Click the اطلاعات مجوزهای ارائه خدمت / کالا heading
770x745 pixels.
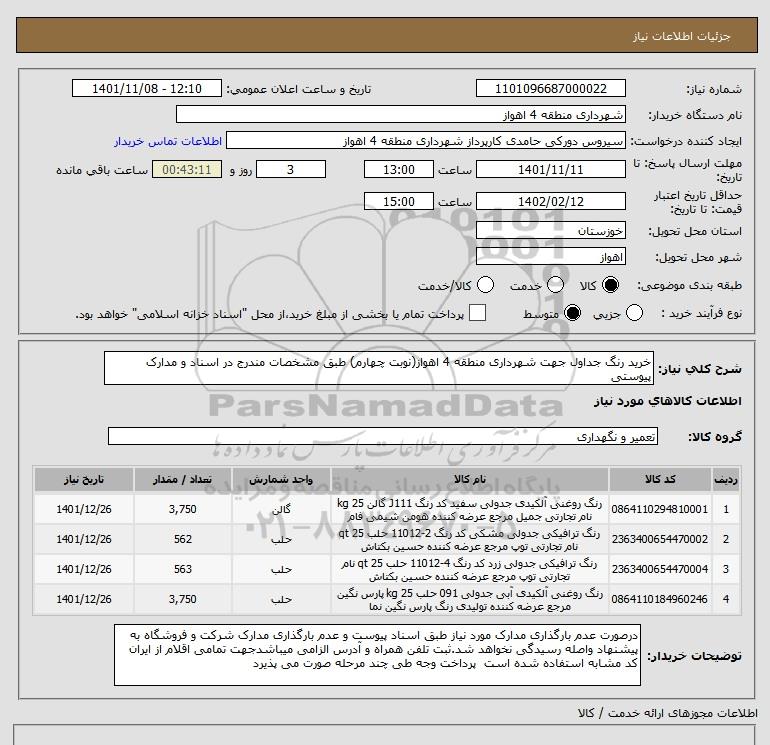[x=667, y=713]
